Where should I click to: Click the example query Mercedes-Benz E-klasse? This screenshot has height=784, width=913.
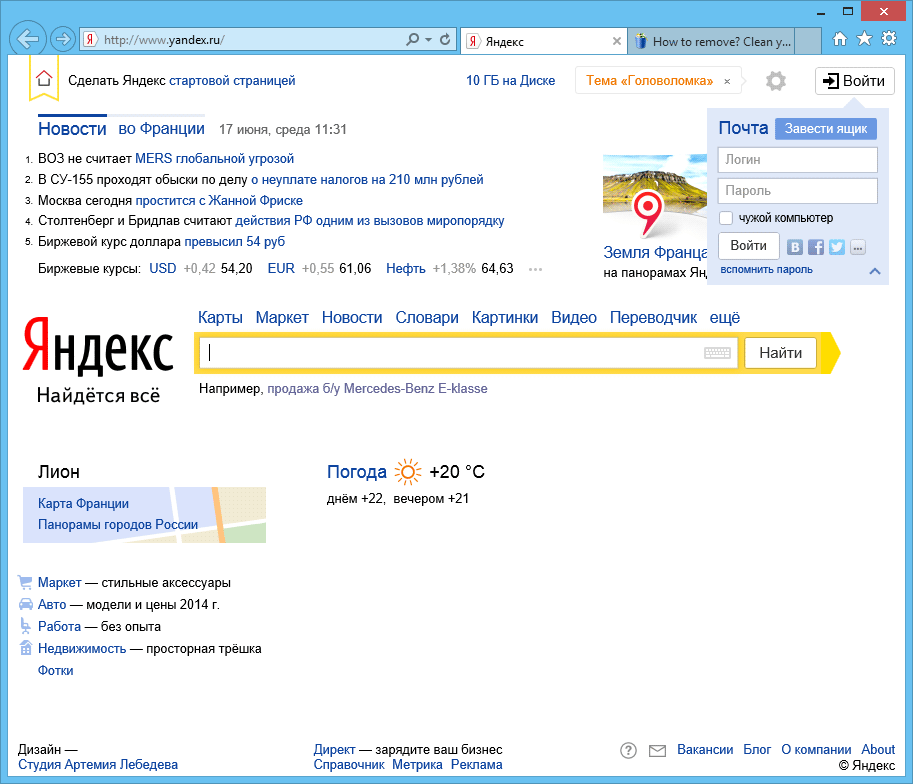coord(377,389)
